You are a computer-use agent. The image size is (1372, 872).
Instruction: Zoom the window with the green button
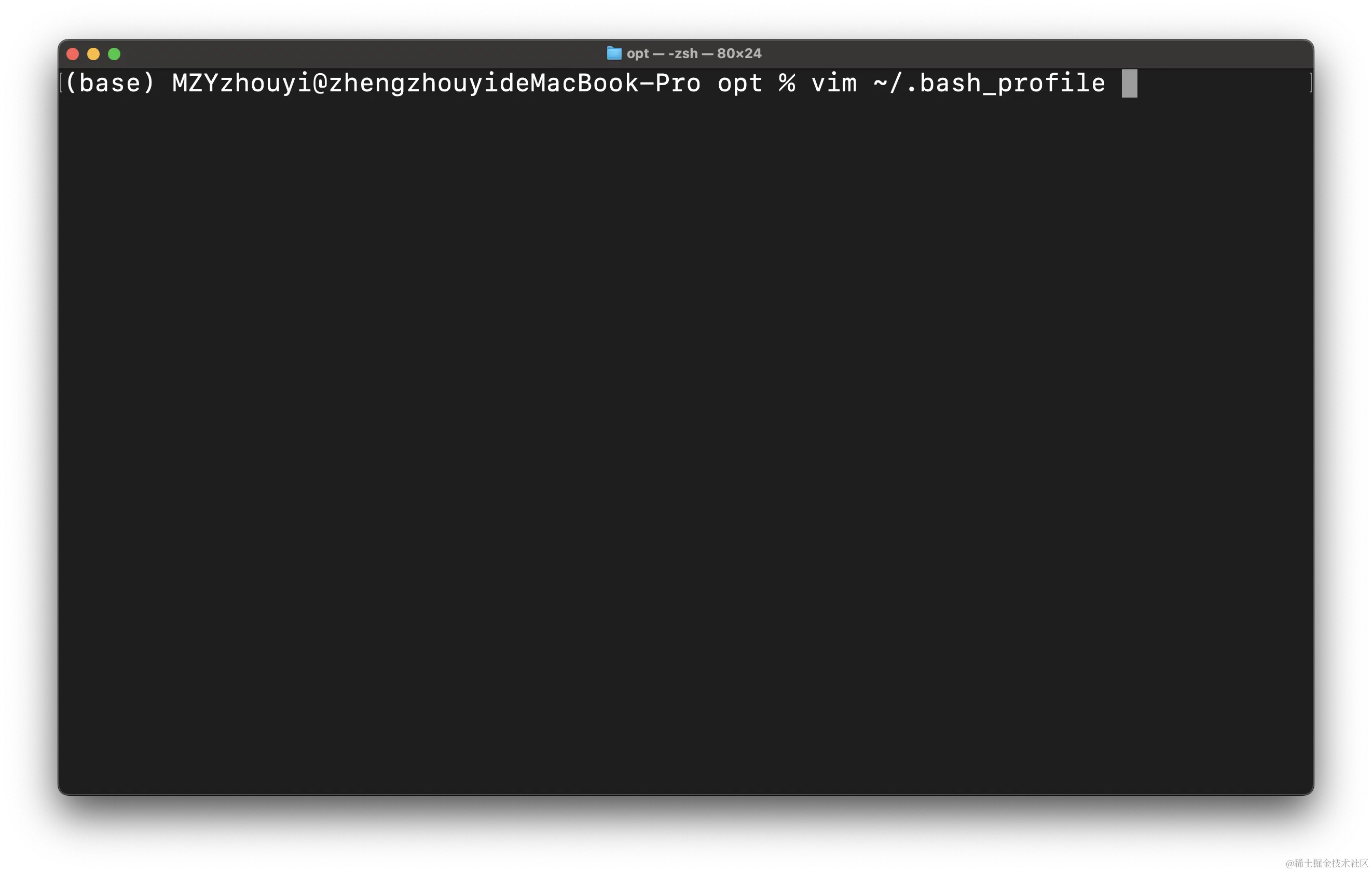click(114, 54)
